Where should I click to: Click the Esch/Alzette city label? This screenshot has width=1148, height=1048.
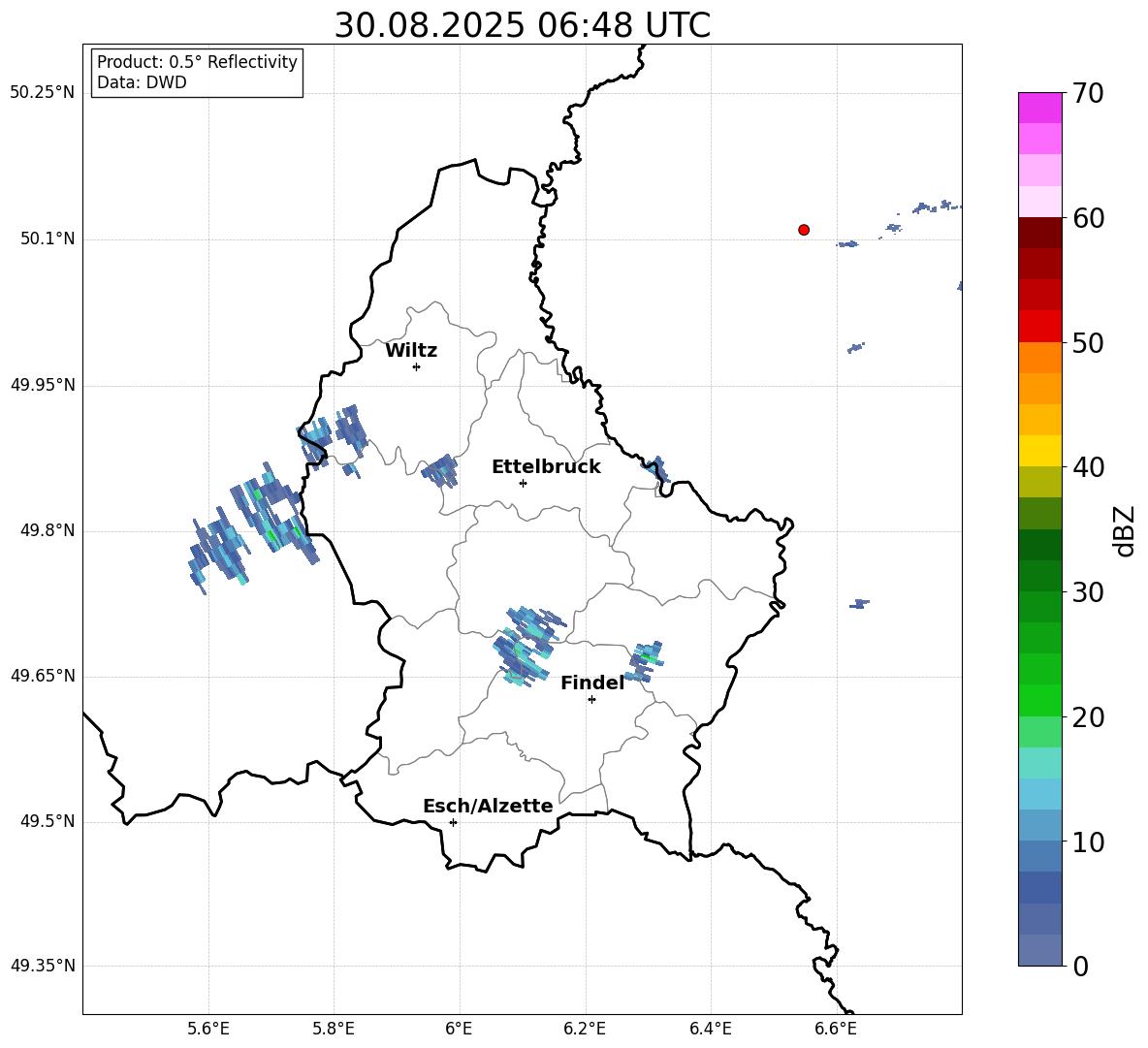tap(488, 806)
